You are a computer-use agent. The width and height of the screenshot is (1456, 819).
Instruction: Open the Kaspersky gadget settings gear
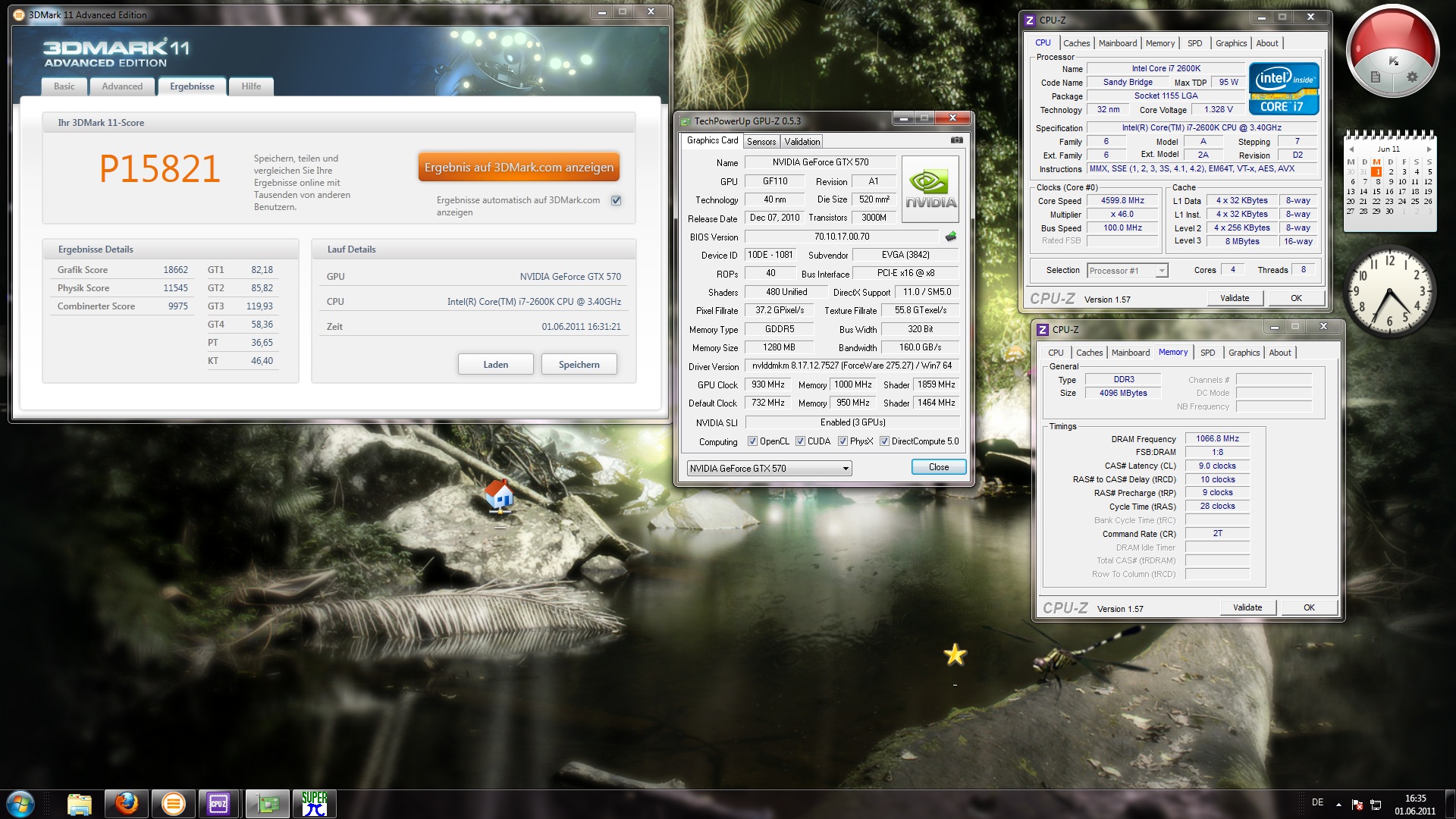[1412, 77]
